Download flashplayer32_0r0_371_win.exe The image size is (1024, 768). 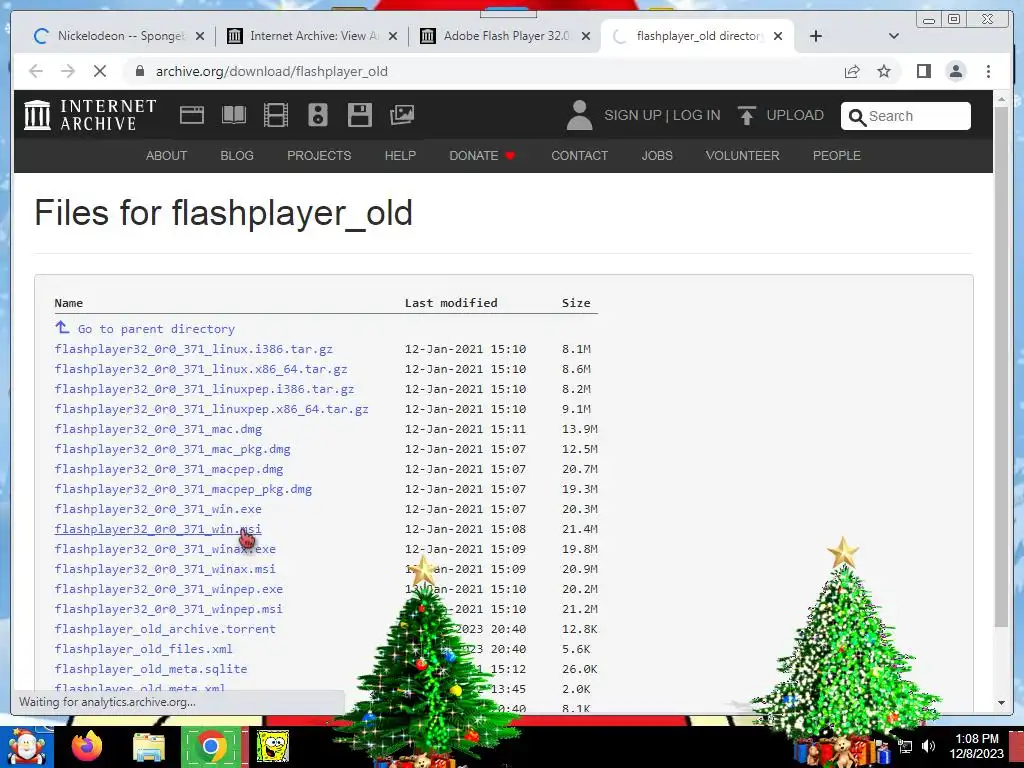(x=158, y=509)
